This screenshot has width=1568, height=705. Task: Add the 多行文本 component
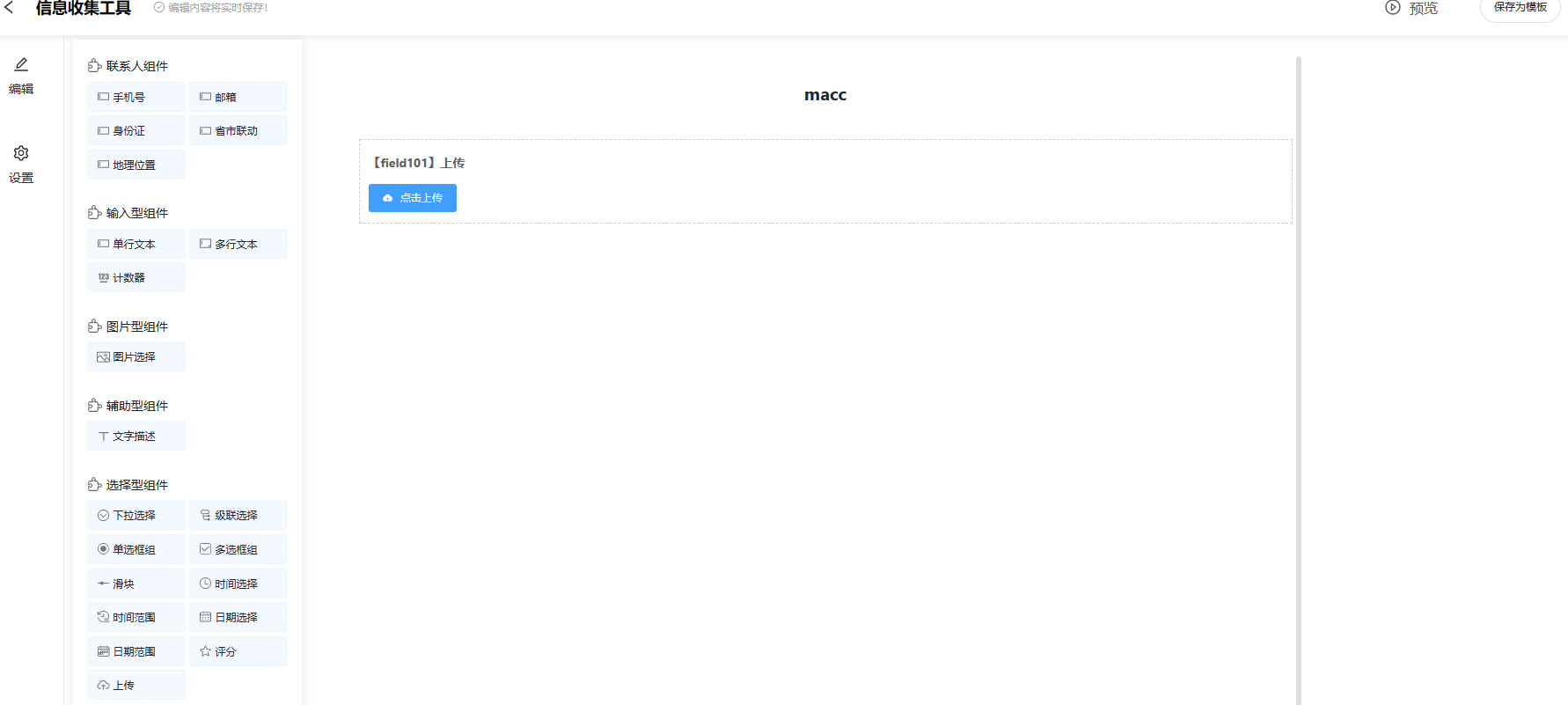pos(238,244)
